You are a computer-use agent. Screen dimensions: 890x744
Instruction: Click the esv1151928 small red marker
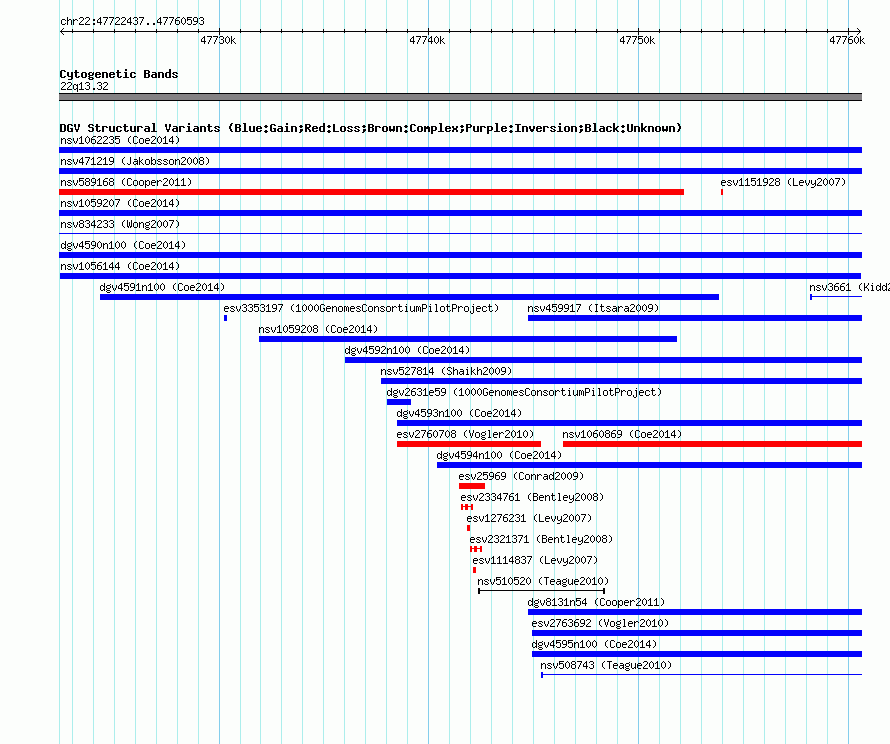[722, 192]
